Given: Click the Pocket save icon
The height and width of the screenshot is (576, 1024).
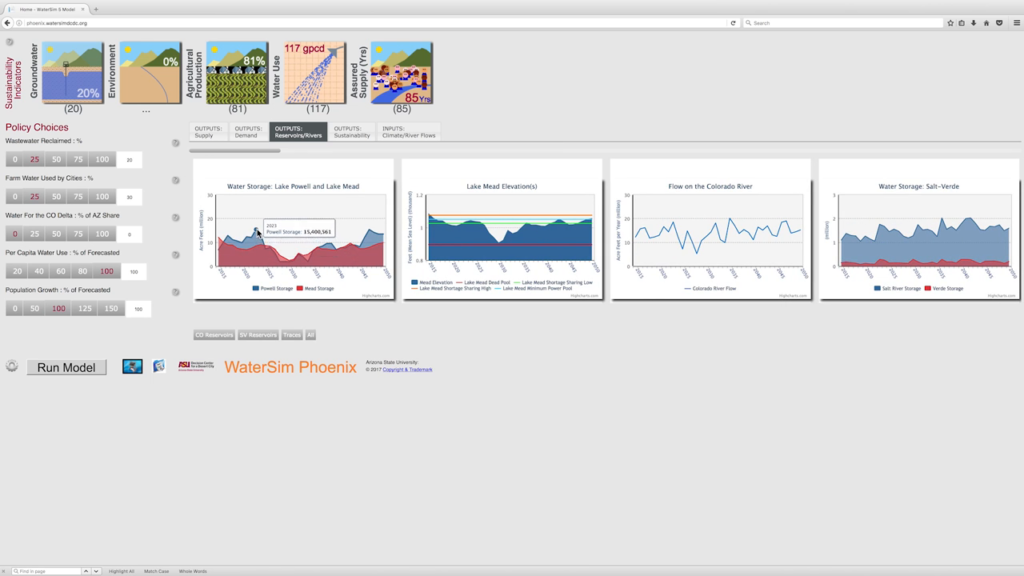Looking at the screenshot, I should pyautogui.click(x=999, y=23).
